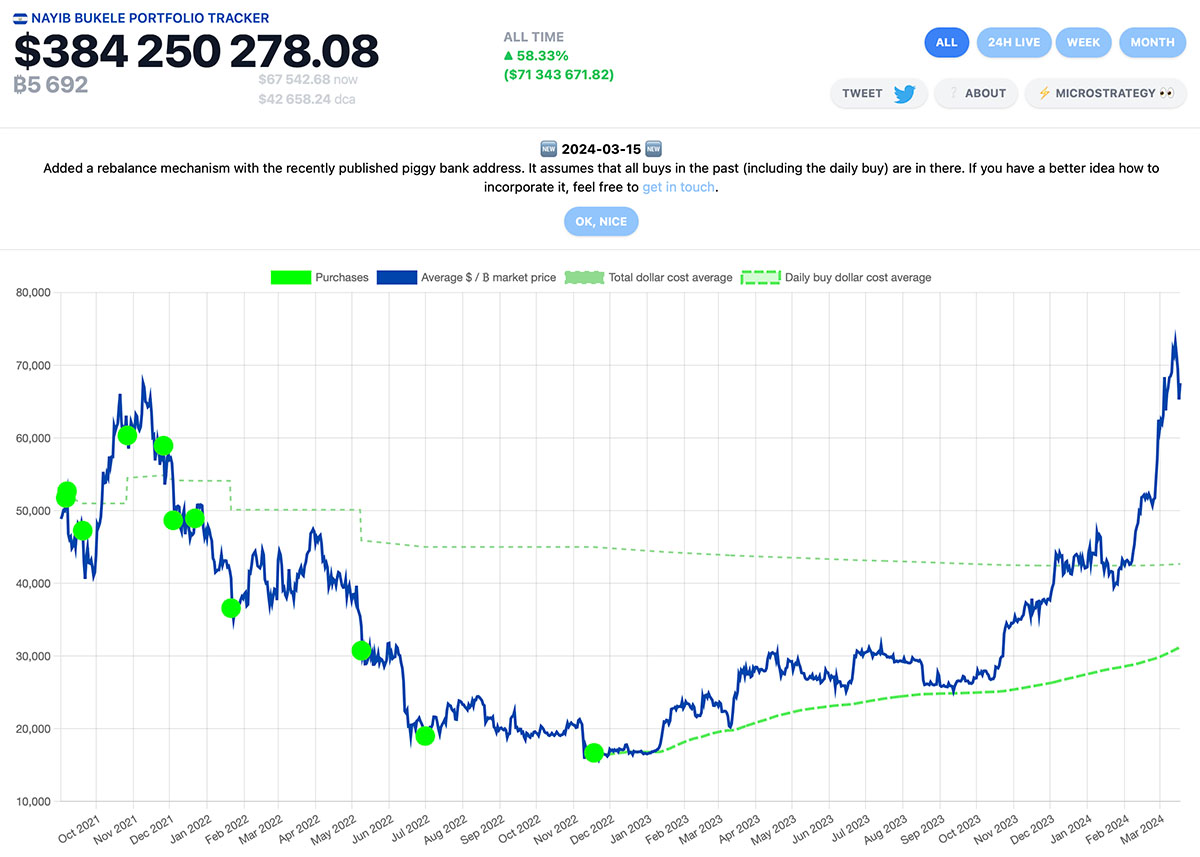Screen dimensions: 1200x857
Task: Follow the get in touch link
Action: pyautogui.click(x=678, y=187)
